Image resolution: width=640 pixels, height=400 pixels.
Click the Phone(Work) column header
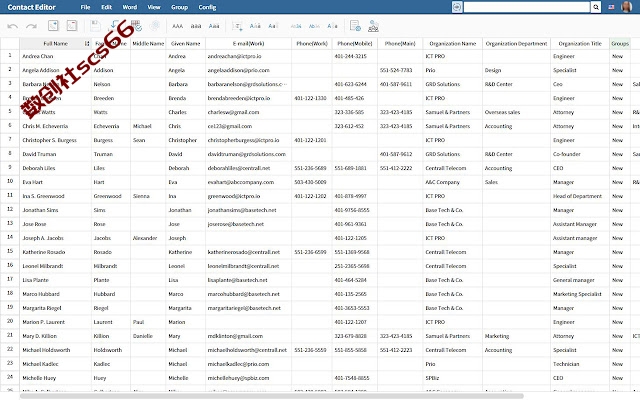[x=312, y=44]
